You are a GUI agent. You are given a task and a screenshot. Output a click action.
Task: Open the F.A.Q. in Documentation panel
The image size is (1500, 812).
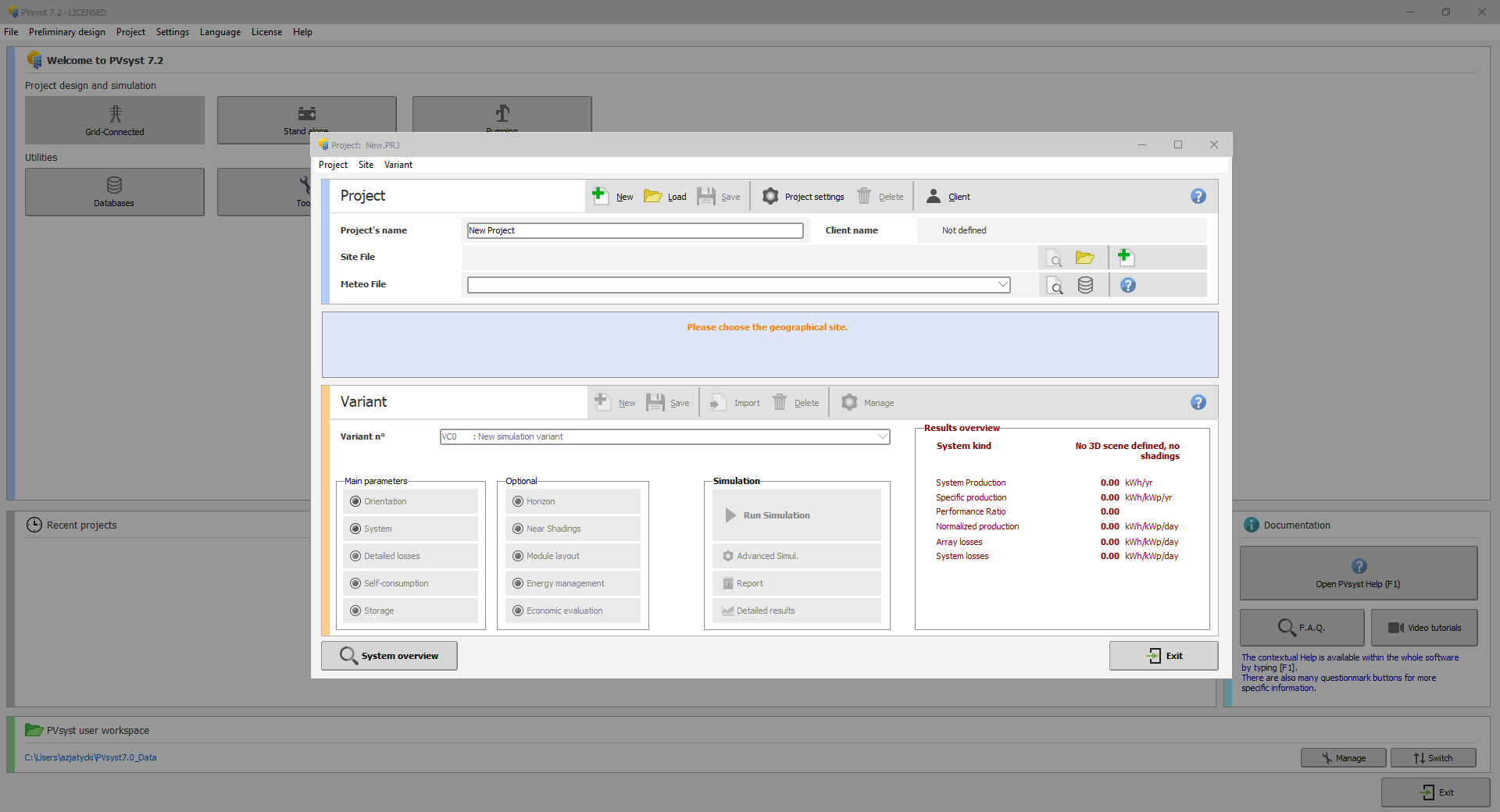click(1302, 628)
